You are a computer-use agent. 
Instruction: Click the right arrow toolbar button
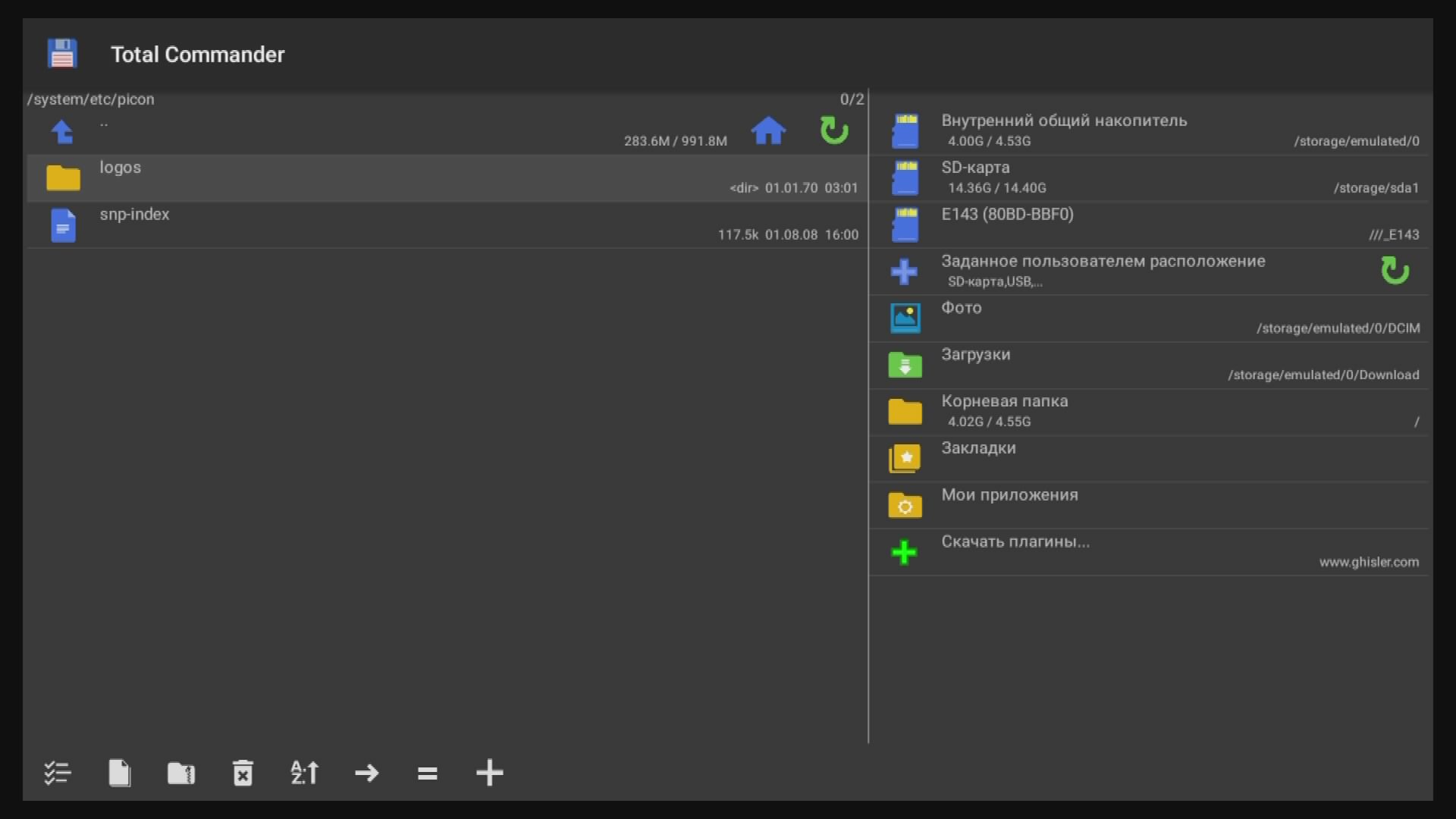367,773
